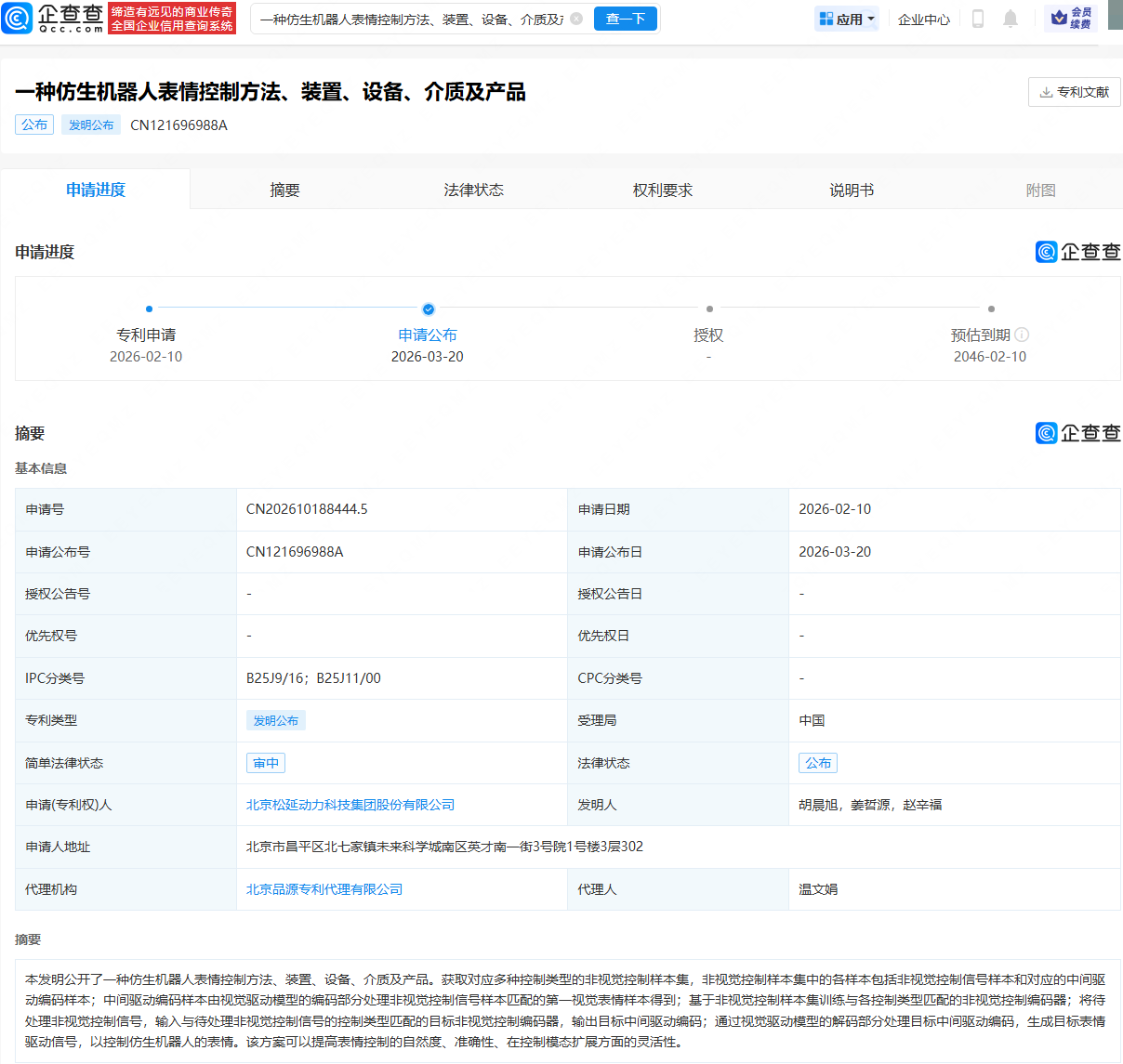Switch to the 法律状态 tab
The image size is (1123, 1064).
pyautogui.click(x=473, y=190)
